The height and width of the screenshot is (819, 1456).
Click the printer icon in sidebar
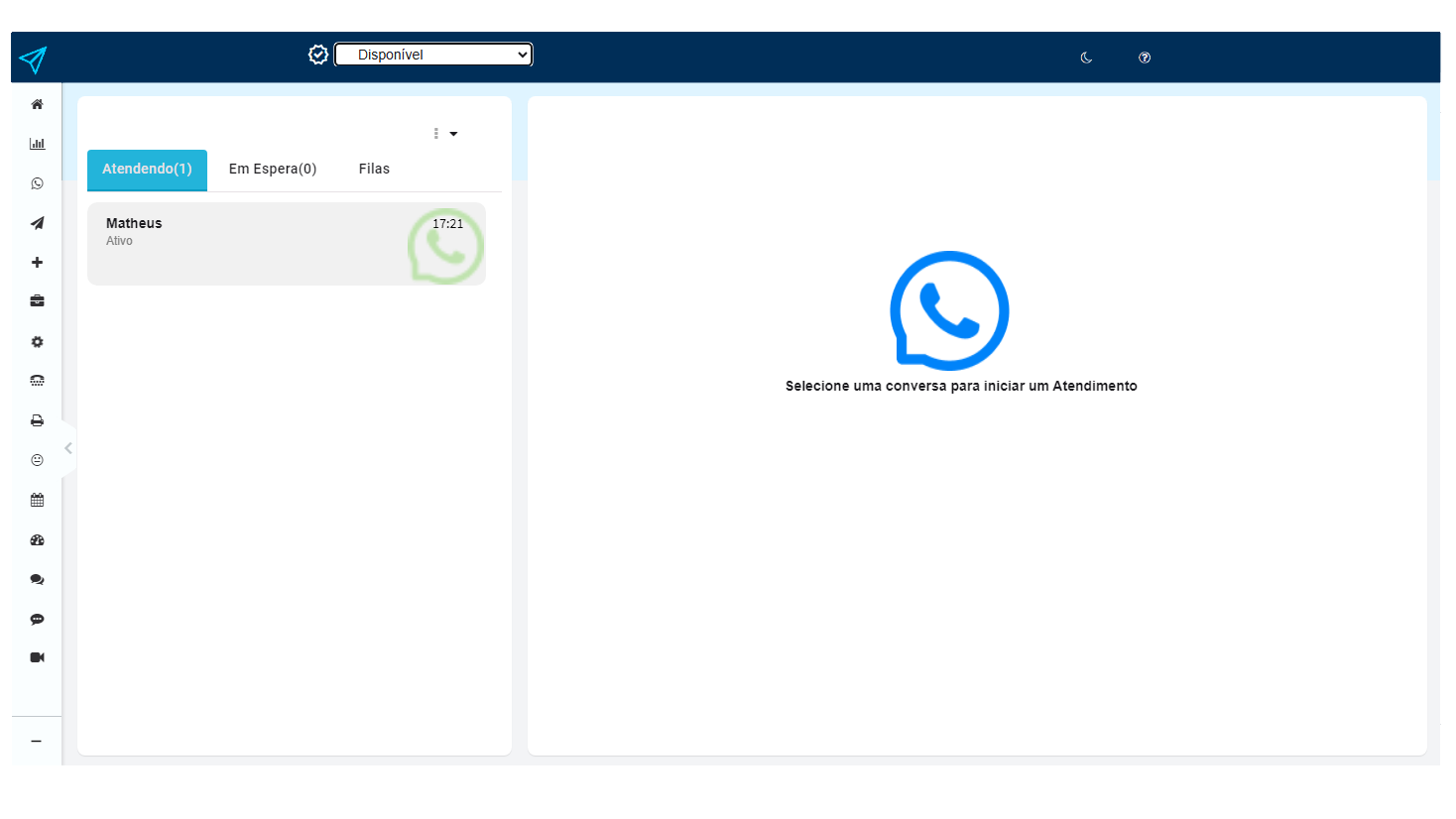(37, 420)
